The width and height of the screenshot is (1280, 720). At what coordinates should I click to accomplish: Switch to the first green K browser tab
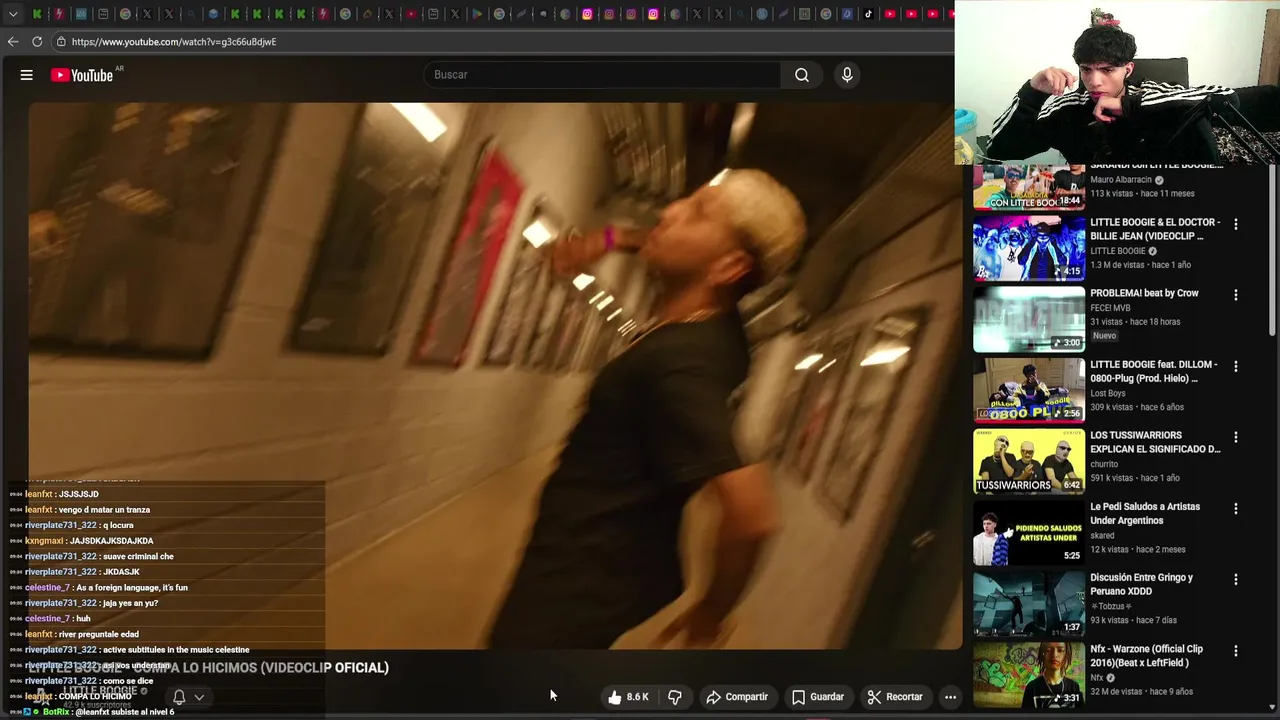click(37, 14)
